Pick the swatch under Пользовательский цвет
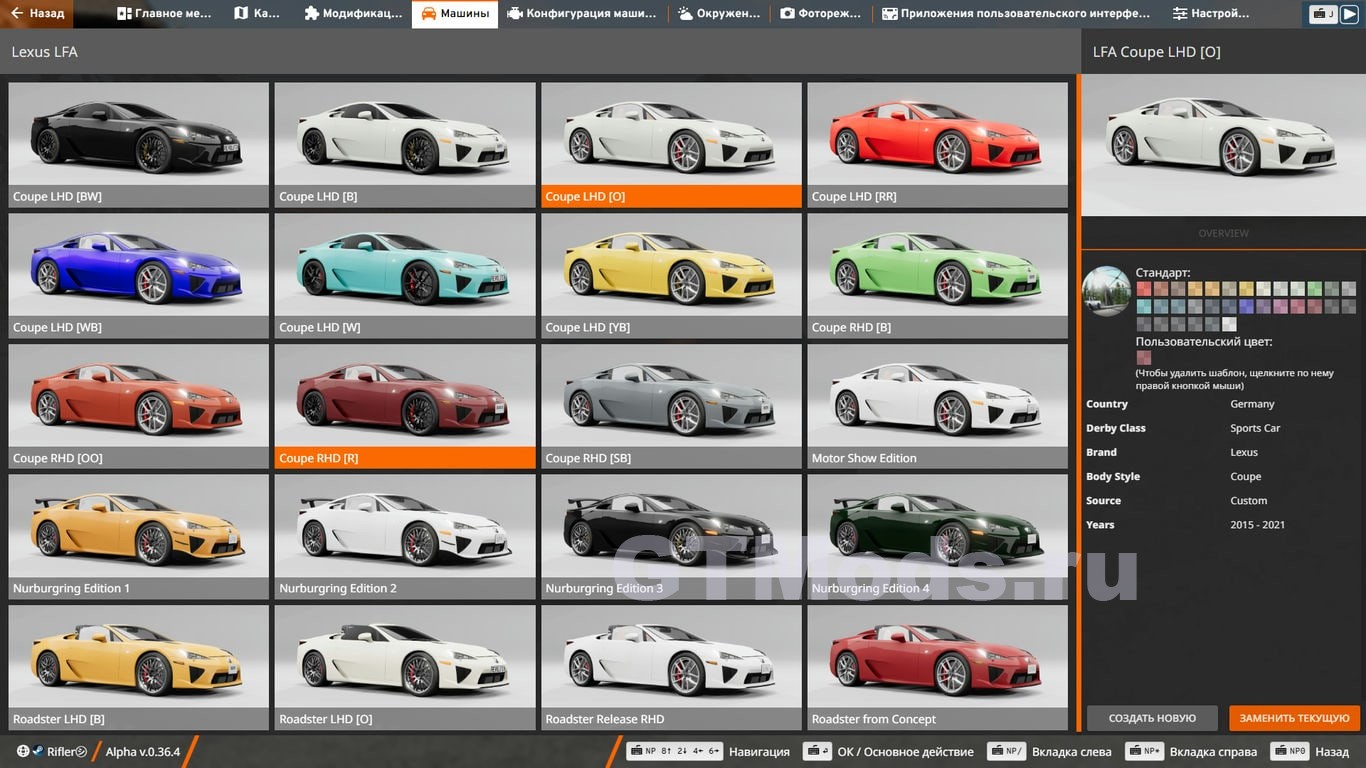The height and width of the screenshot is (768, 1366). click(1144, 357)
